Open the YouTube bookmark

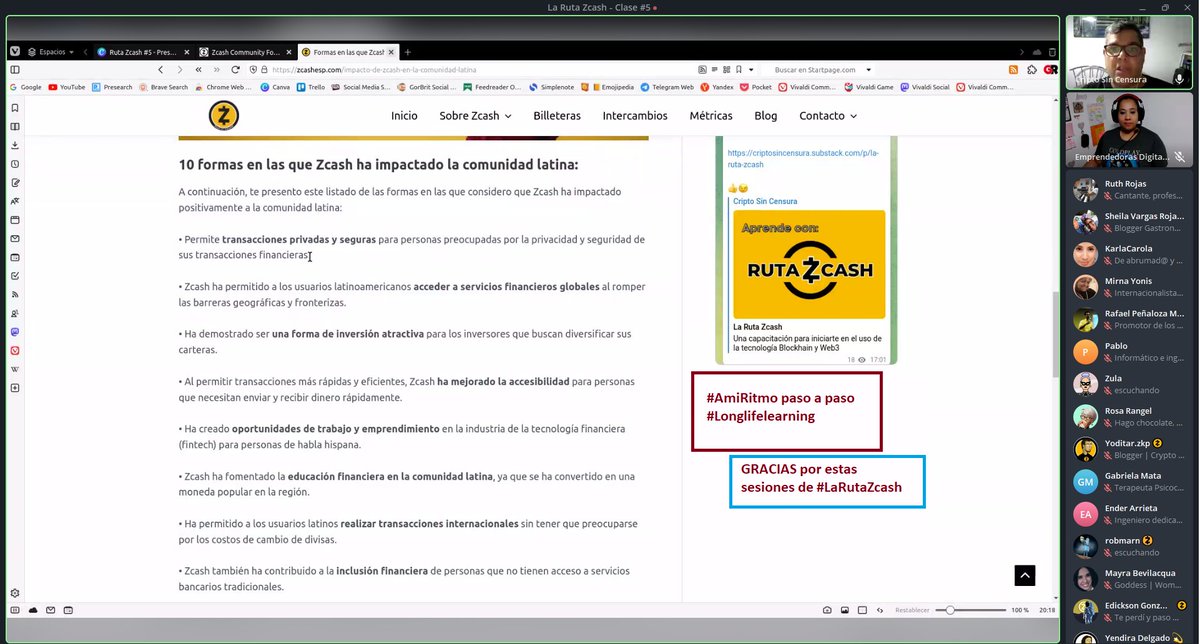66,87
